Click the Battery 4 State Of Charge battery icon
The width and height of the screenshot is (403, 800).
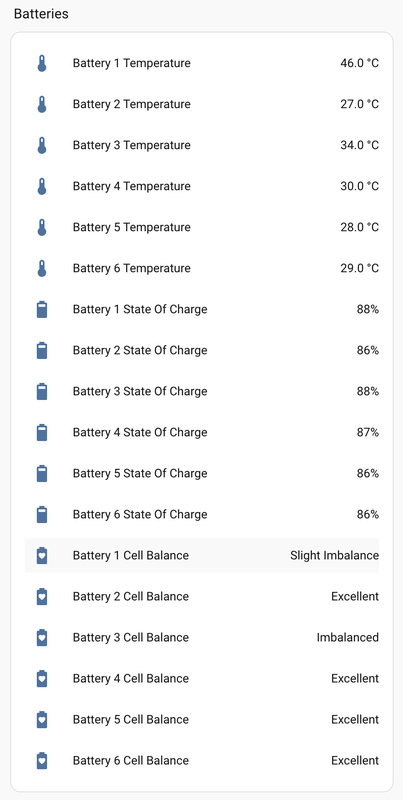tap(42, 433)
